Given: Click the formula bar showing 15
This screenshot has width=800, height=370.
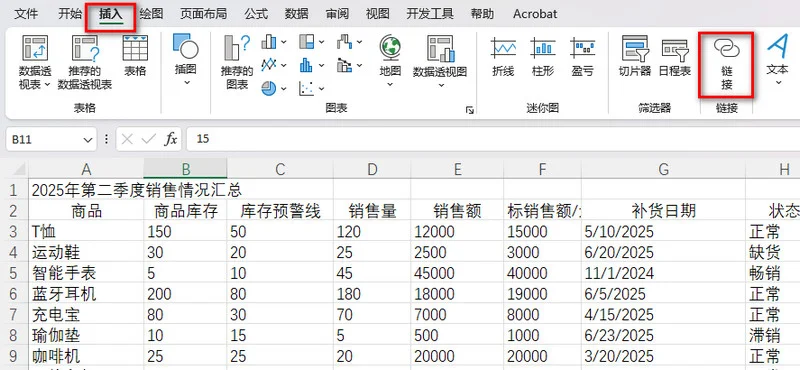Looking at the screenshot, I should click(493, 139).
